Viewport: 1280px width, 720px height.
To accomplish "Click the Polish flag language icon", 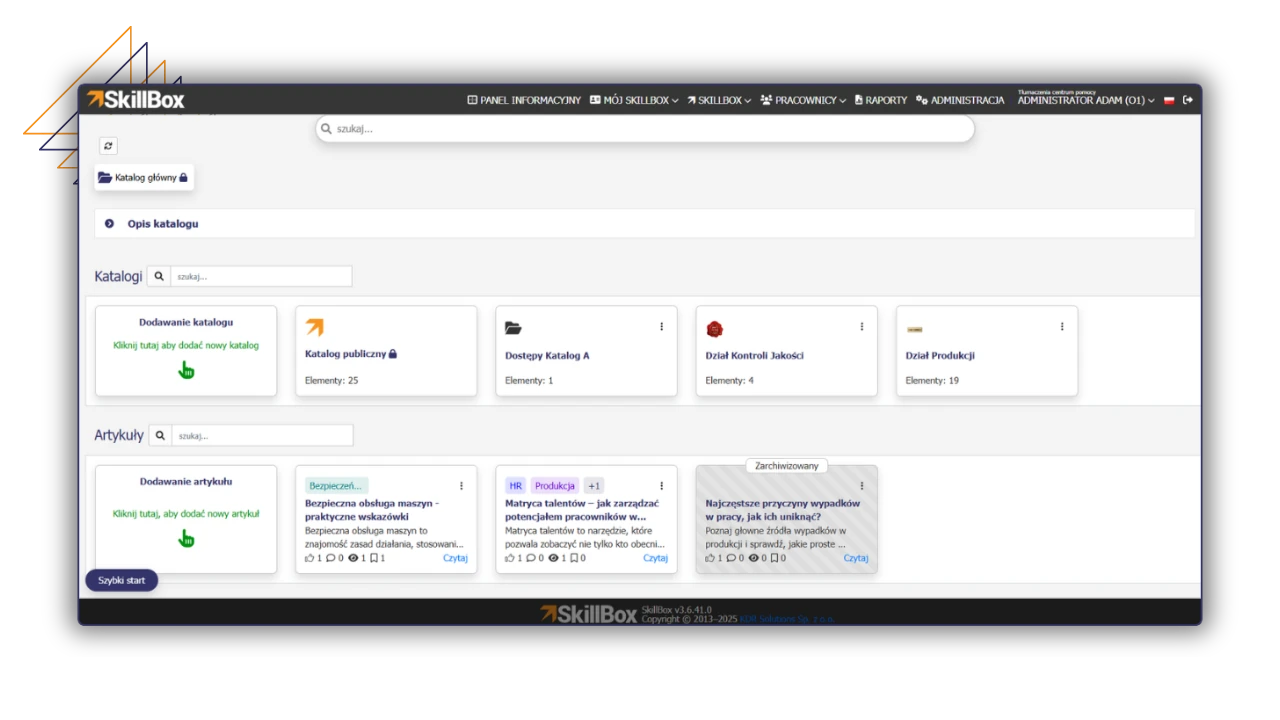I will (1169, 101).
